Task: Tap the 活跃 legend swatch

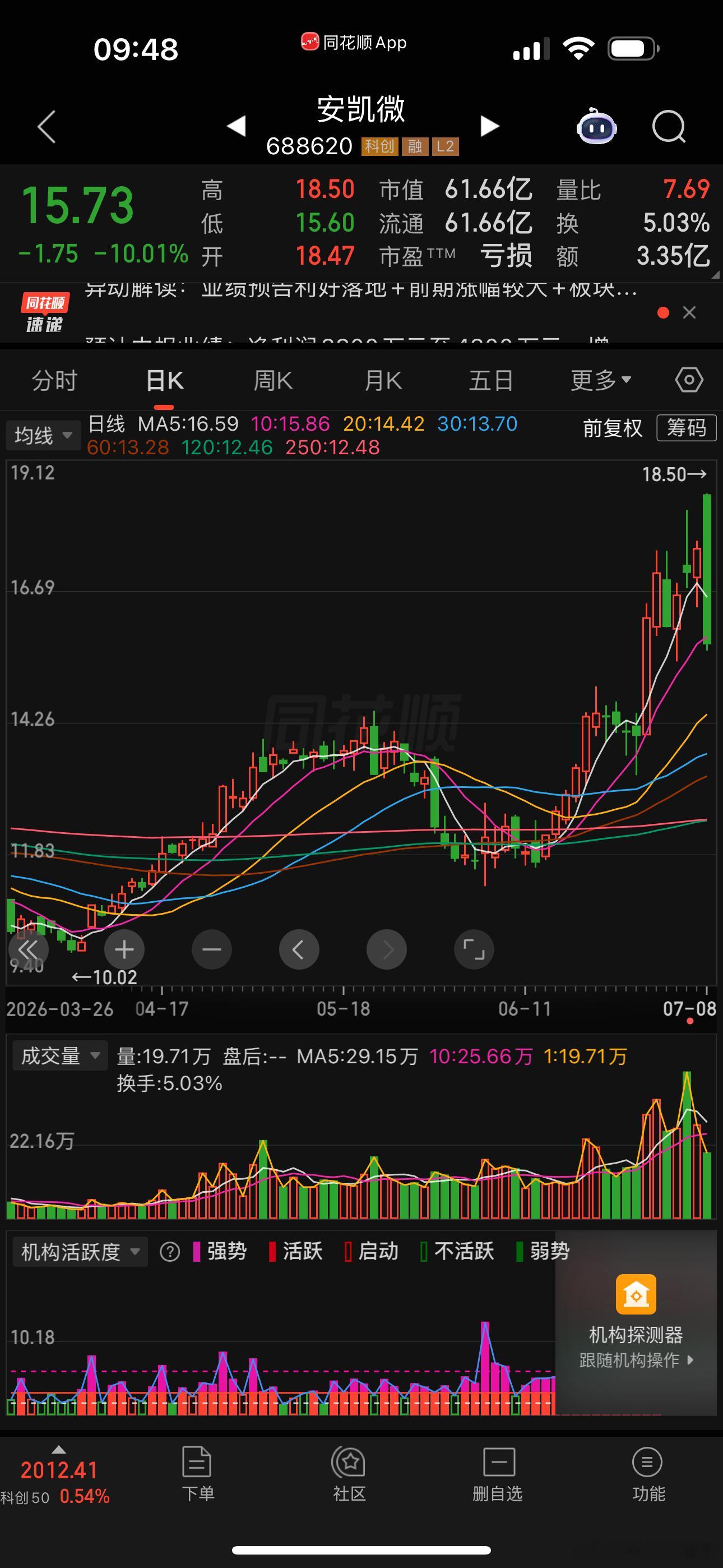Action: click(272, 1252)
